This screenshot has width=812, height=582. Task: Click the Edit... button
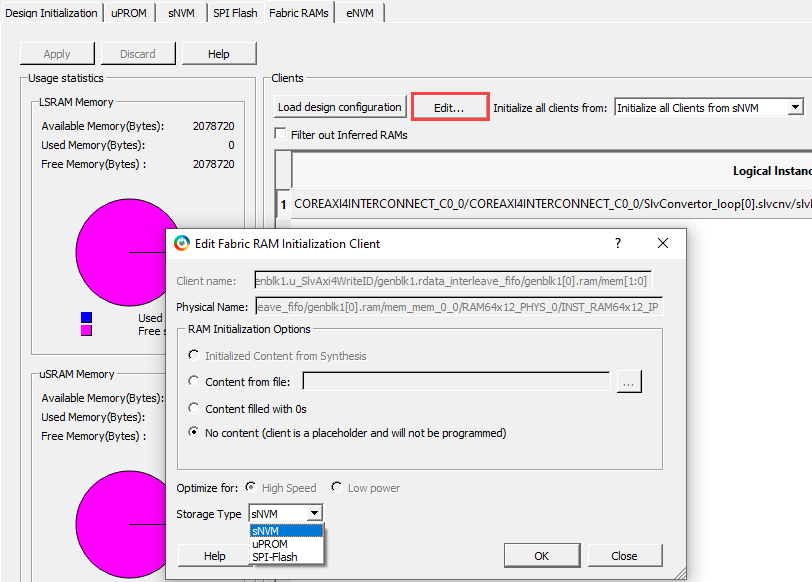pos(449,107)
